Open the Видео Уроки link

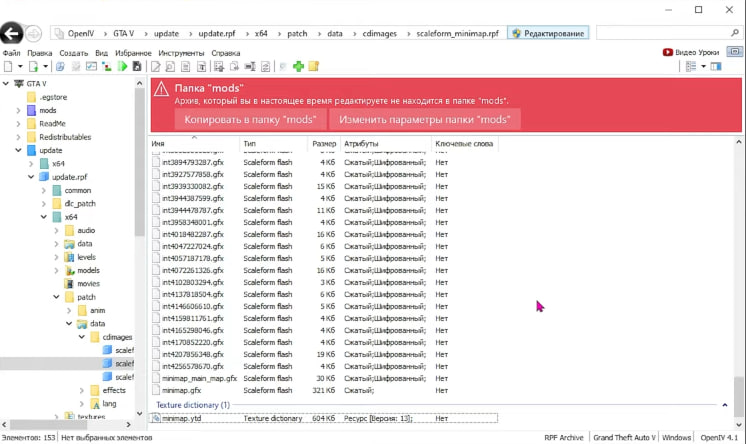coord(691,52)
